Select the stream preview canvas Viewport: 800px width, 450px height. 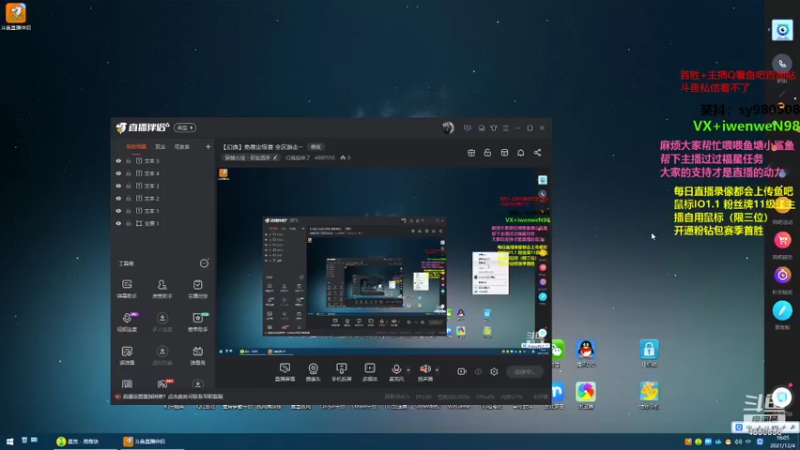pos(383,261)
